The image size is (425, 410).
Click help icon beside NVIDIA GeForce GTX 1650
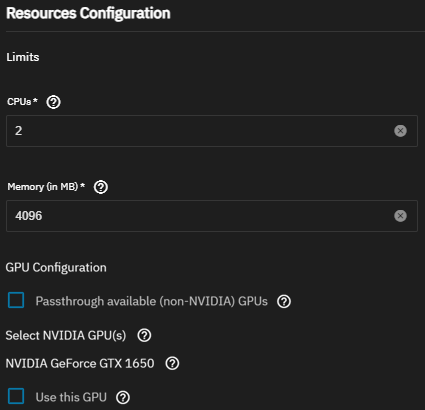pyautogui.click(x=172, y=363)
